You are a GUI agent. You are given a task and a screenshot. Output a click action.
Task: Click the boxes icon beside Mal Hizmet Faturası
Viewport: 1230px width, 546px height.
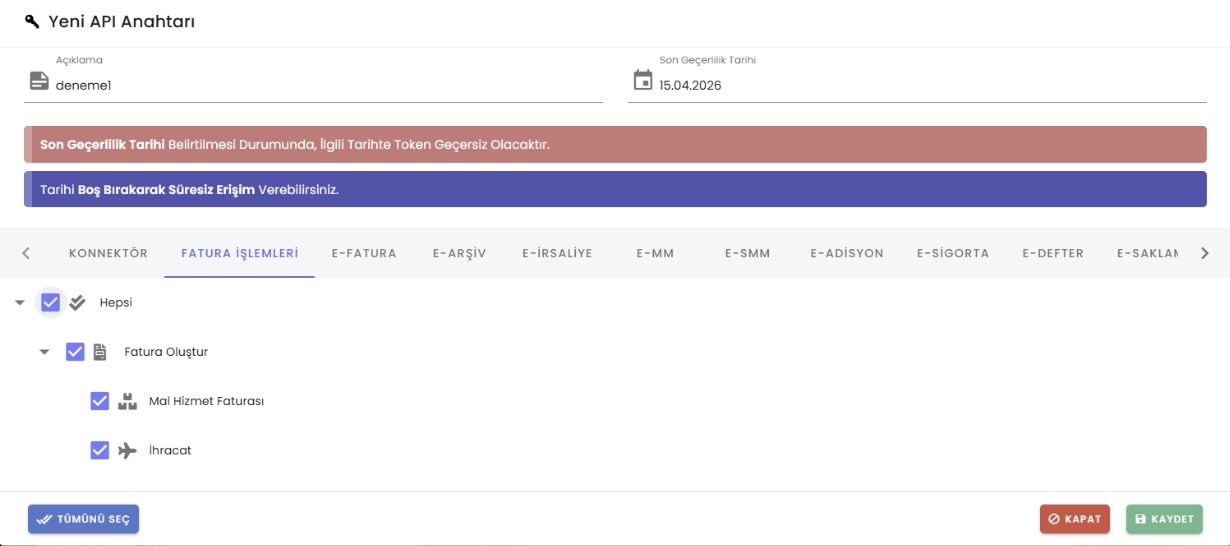[x=127, y=401]
